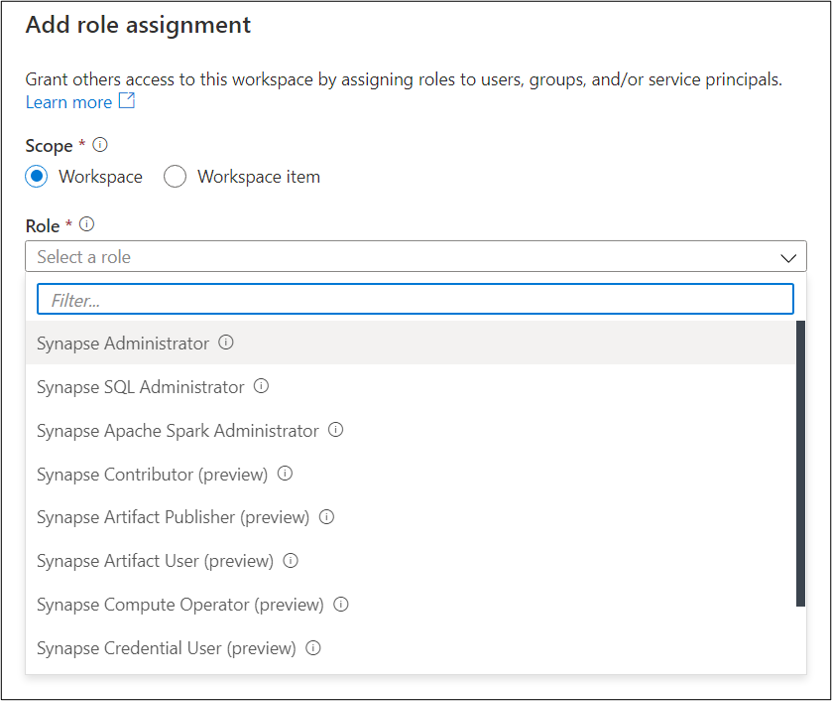Click the Filter text input field

[x=415, y=299]
